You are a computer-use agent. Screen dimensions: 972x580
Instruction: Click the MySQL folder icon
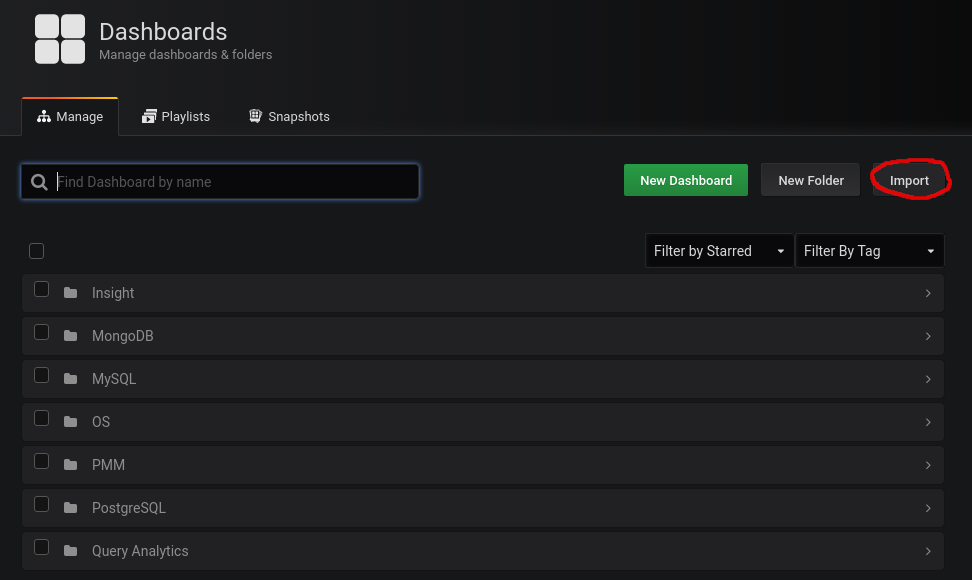70,379
